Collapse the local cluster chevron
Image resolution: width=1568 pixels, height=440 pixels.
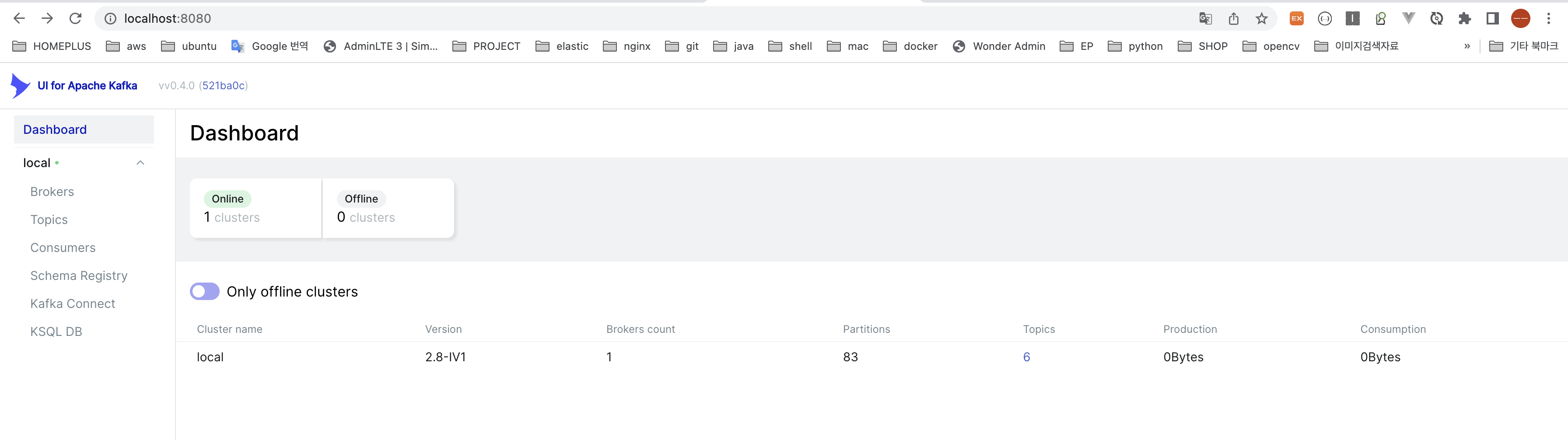[x=140, y=163]
